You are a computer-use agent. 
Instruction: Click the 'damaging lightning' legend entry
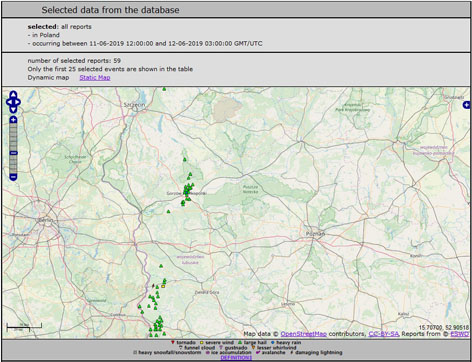click(316, 352)
